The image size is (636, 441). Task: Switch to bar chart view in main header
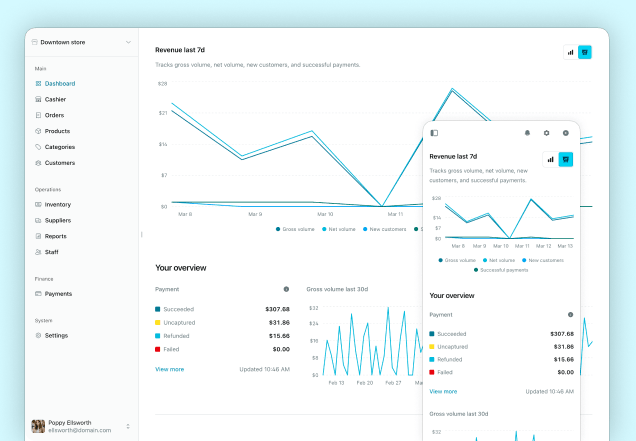tap(571, 52)
